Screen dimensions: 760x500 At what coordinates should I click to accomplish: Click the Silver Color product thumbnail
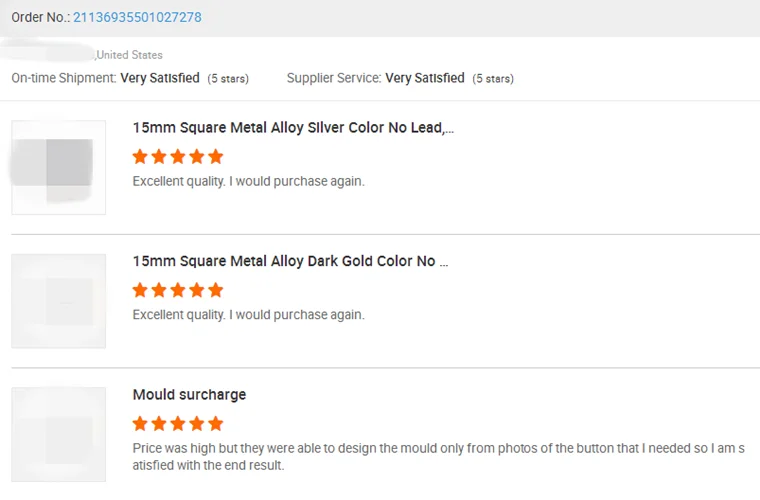(59, 167)
